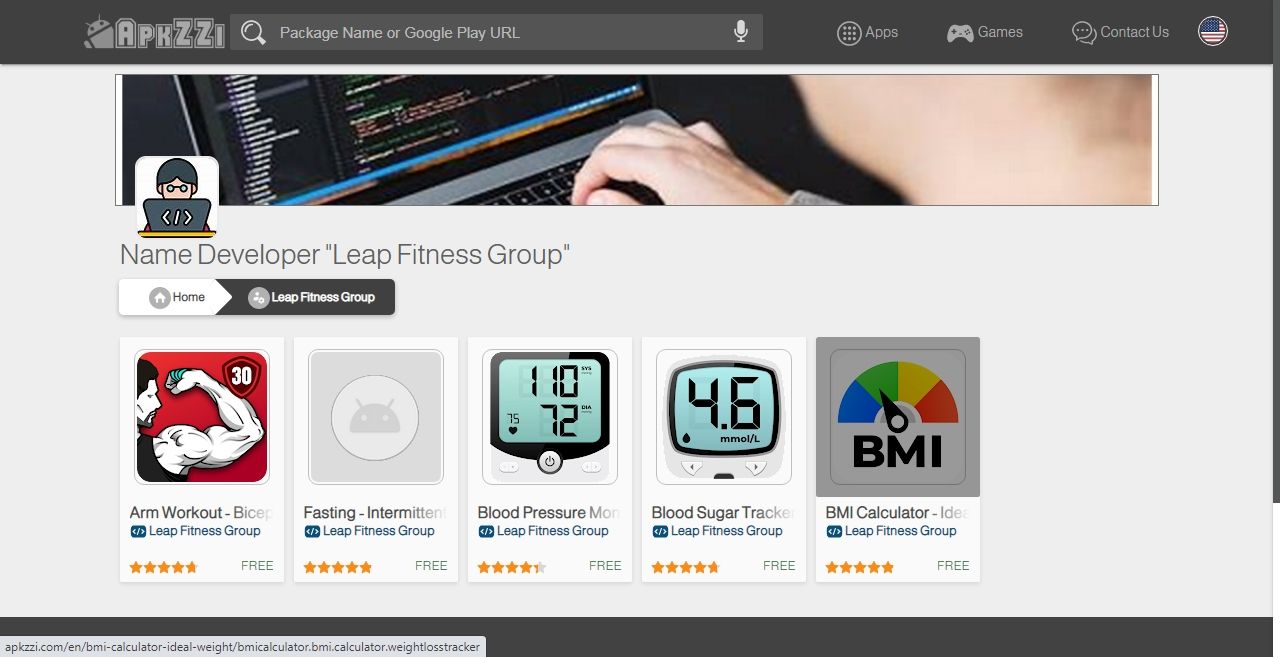Activate the microphone voice search icon
1280x658 pixels.
(x=741, y=32)
